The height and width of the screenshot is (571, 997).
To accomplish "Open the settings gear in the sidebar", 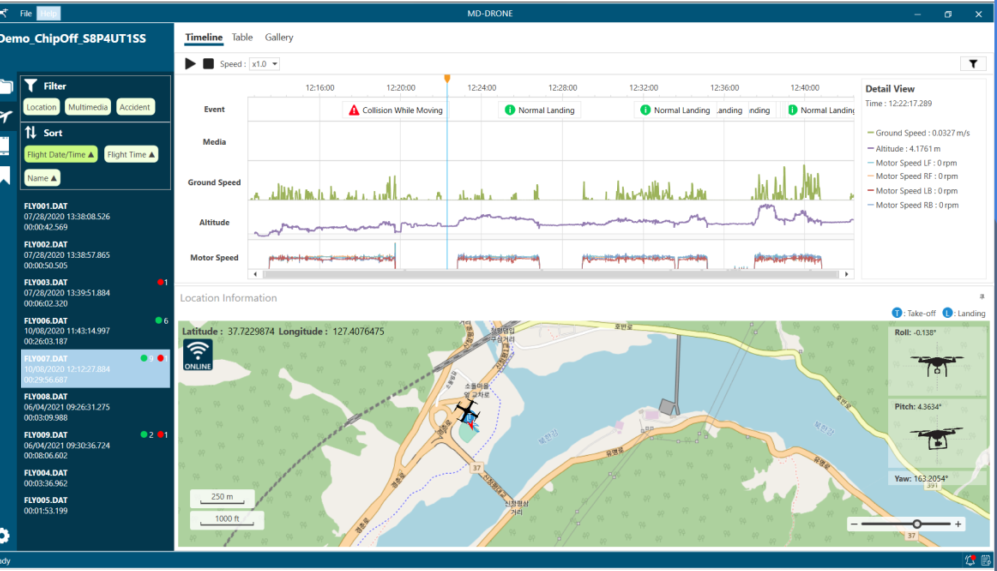I will (x=4, y=535).
